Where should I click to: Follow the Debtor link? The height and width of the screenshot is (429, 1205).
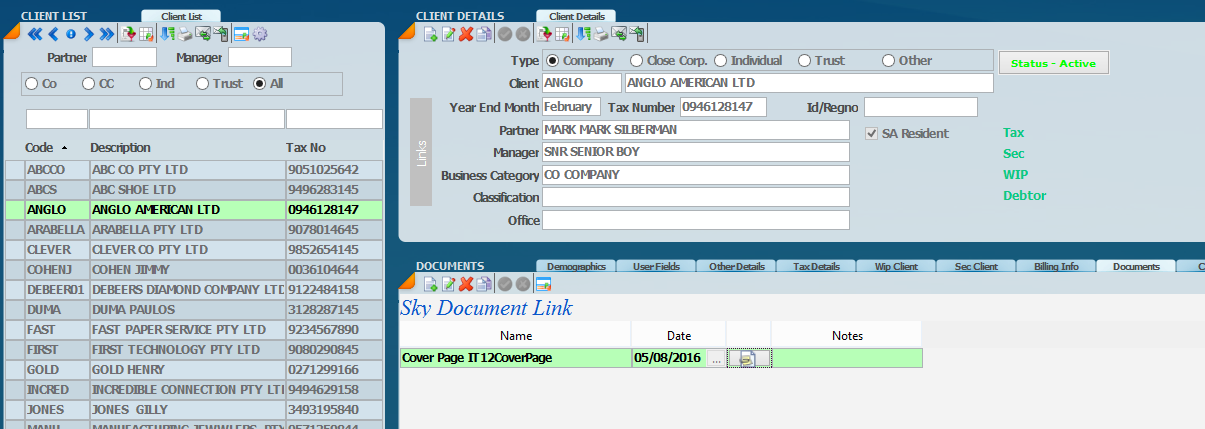click(x=1024, y=196)
